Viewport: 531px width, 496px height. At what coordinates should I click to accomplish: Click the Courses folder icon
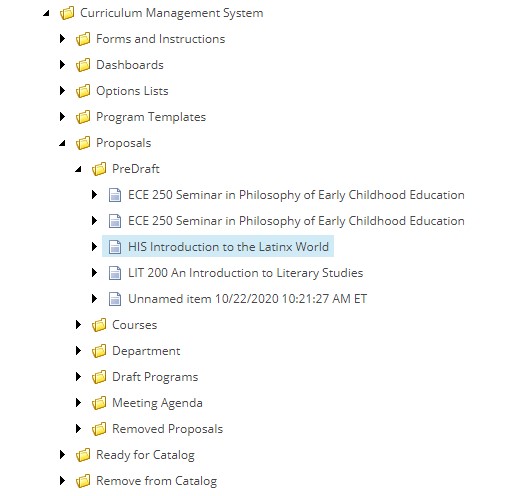99,325
